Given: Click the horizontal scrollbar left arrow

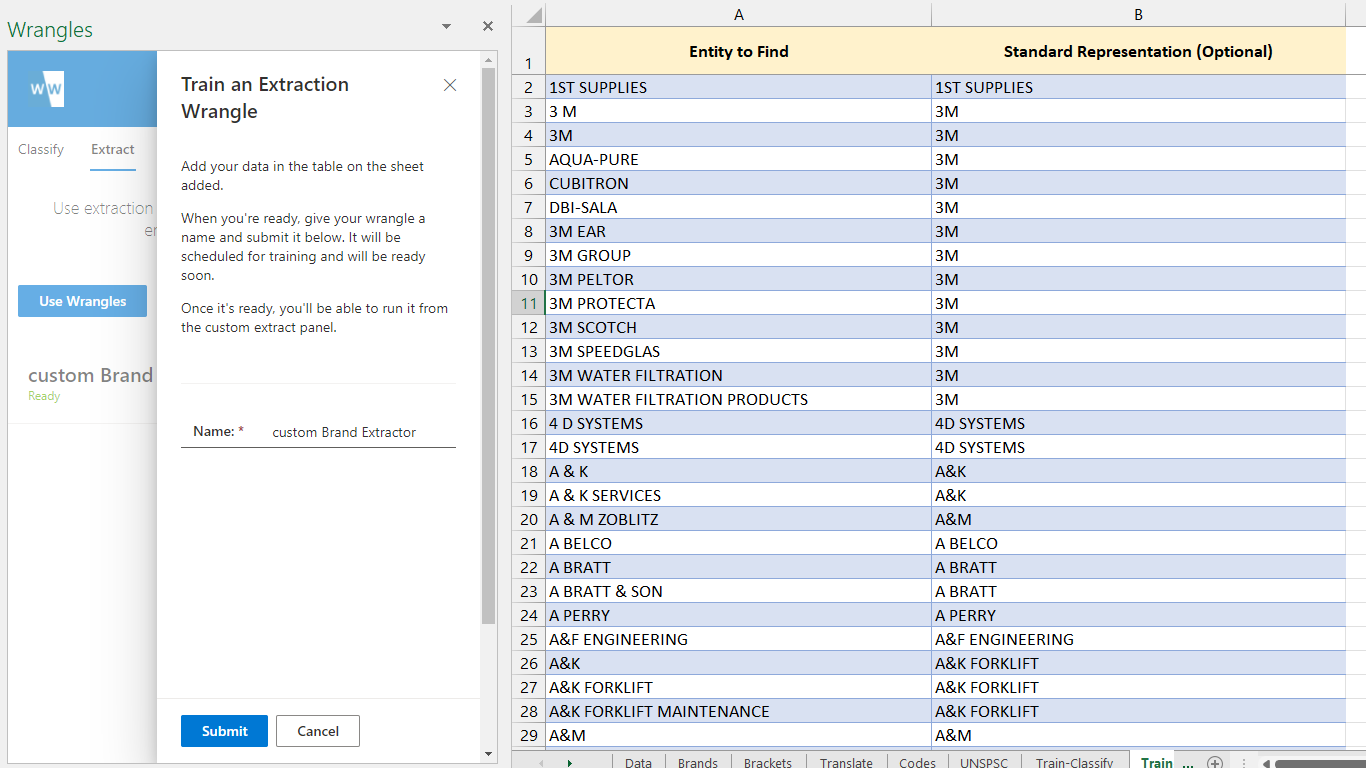Looking at the screenshot, I should (1266, 762).
